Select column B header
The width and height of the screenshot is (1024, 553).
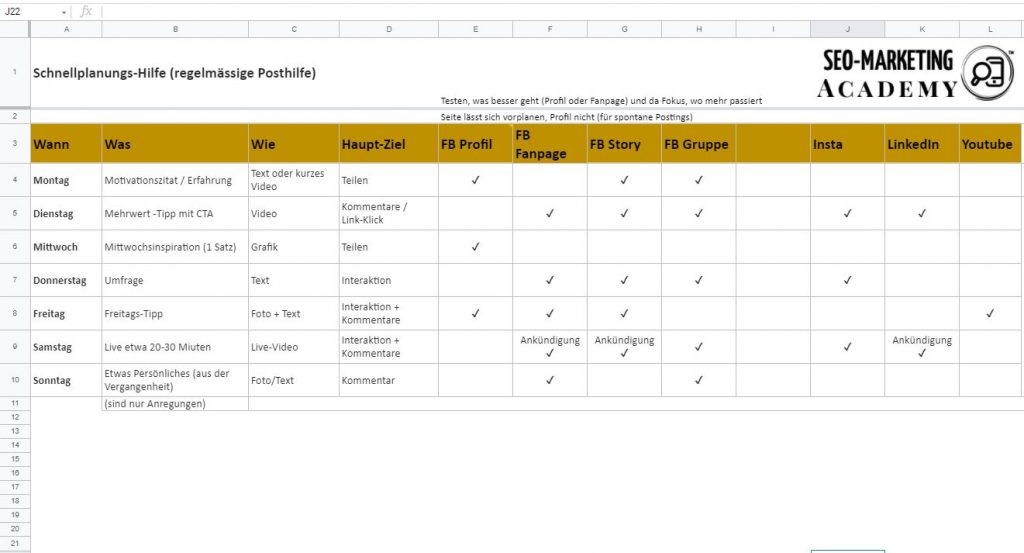coord(175,29)
